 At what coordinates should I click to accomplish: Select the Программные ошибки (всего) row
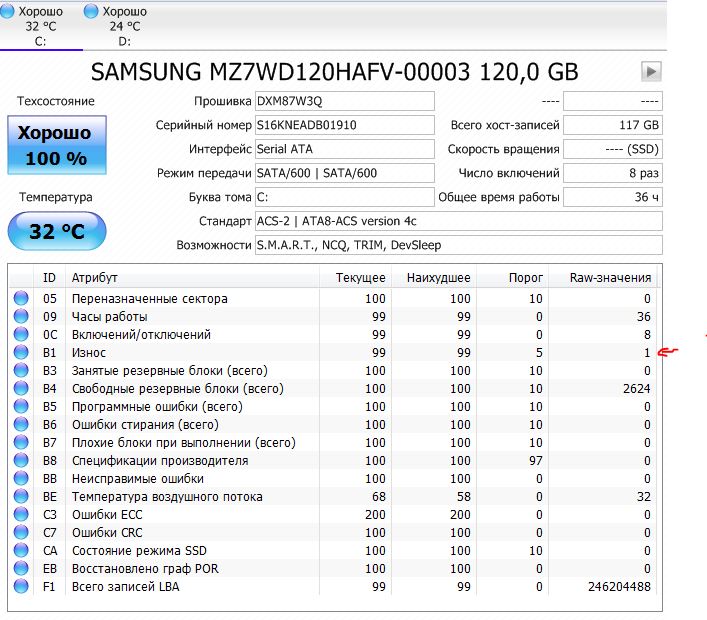coord(333,407)
